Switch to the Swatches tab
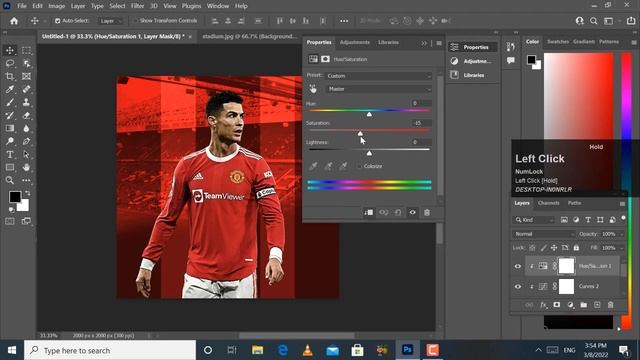 point(558,42)
